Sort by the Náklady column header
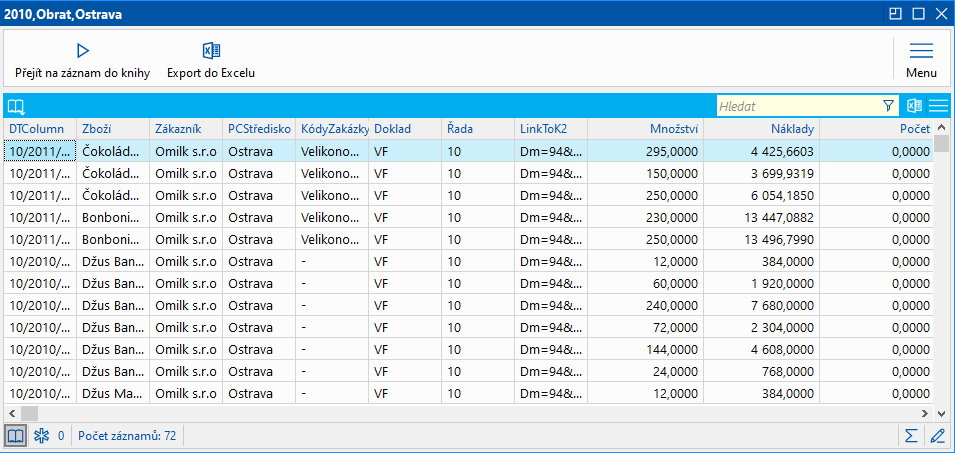The image size is (955, 455). (761, 129)
